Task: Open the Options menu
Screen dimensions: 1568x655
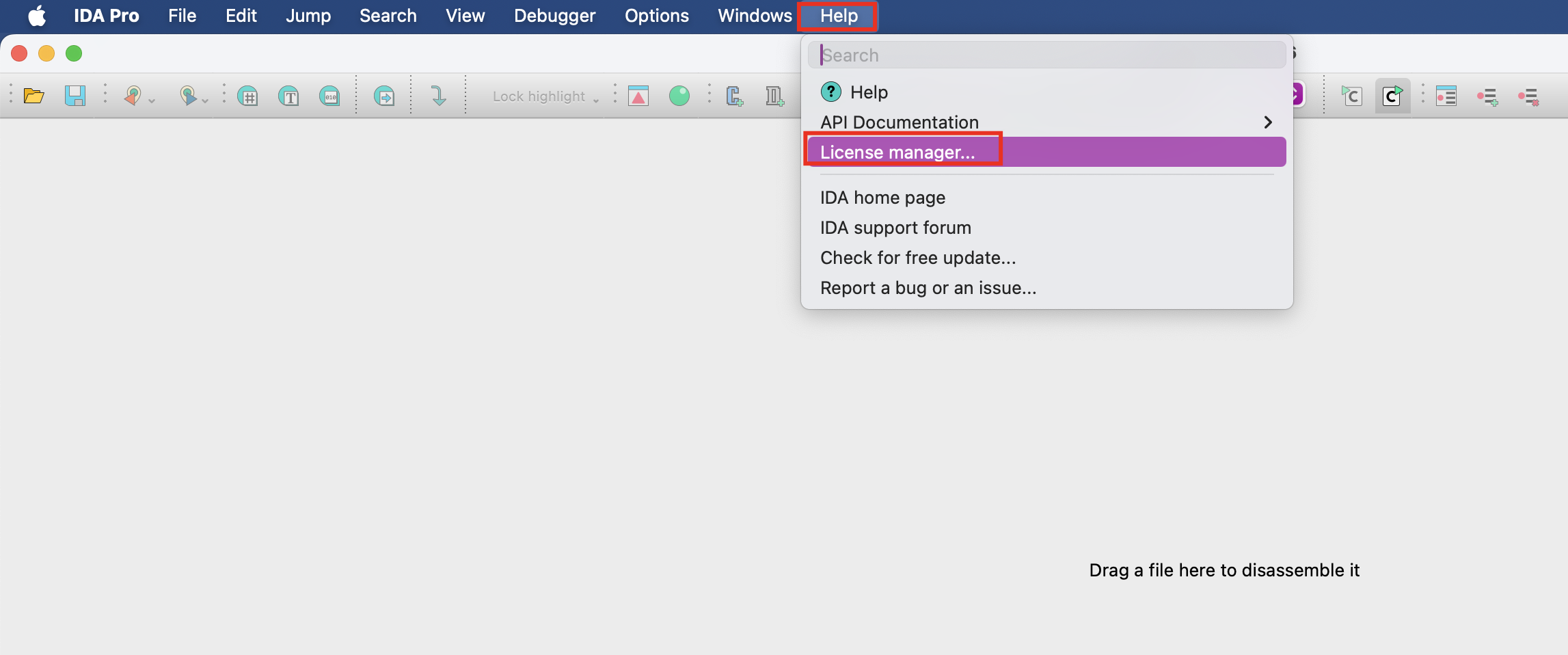Action: pos(657,16)
